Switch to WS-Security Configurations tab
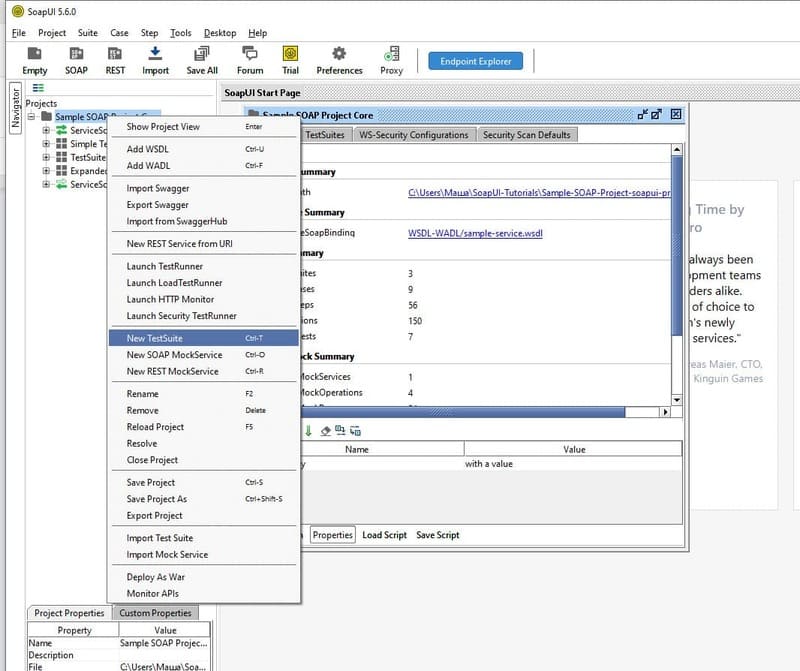 pos(413,135)
